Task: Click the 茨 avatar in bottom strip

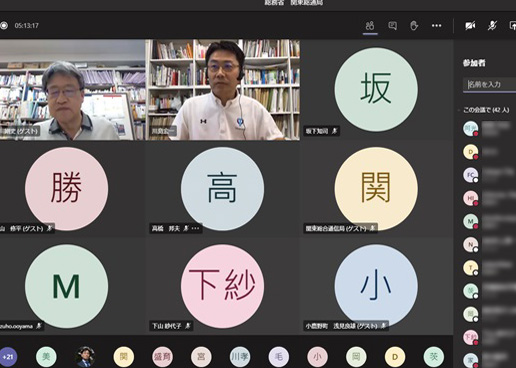Action: 434,357
